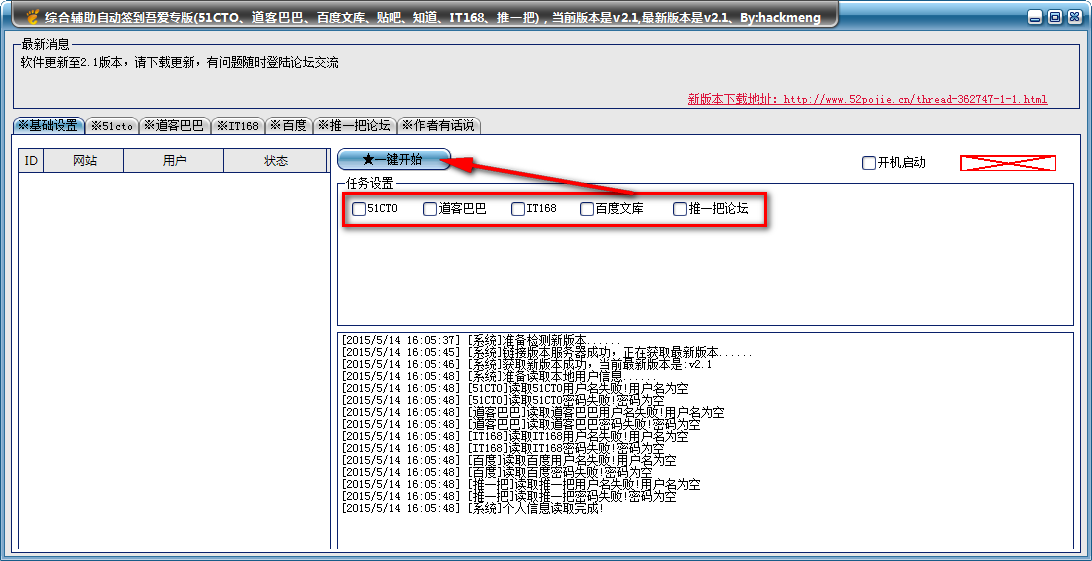Open the ※作者有话说 tab
The height and width of the screenshot is (561, 1092).
tap(439, 126)
